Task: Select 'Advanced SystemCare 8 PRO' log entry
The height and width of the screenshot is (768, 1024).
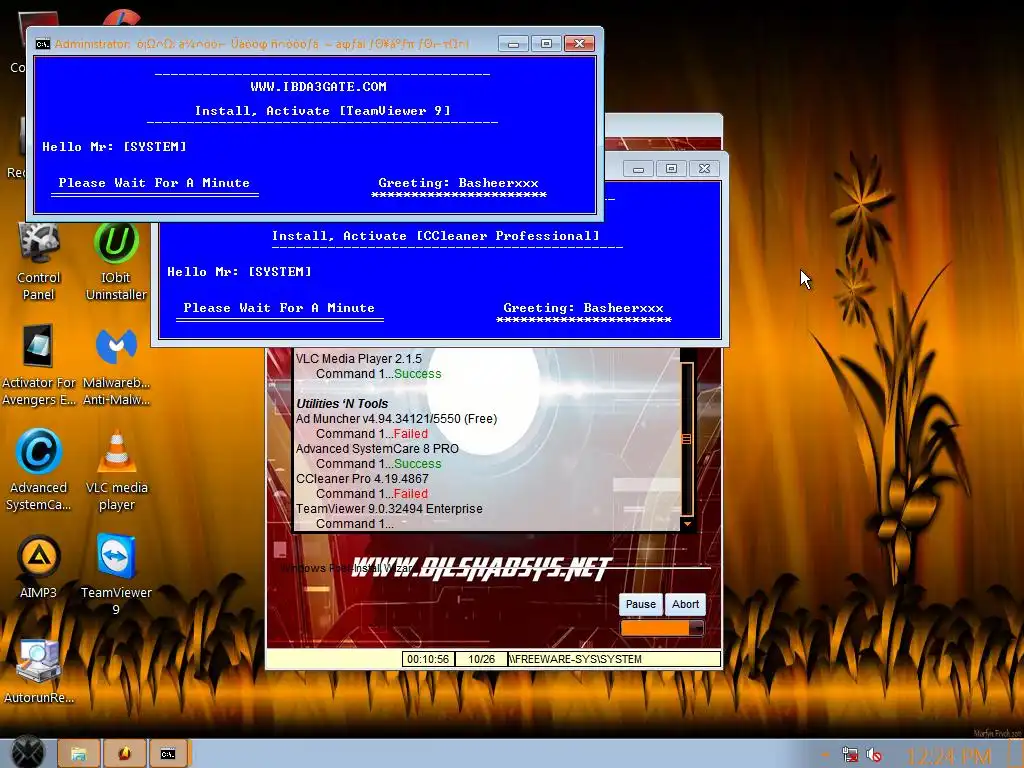Action: [x=377, y=449]
